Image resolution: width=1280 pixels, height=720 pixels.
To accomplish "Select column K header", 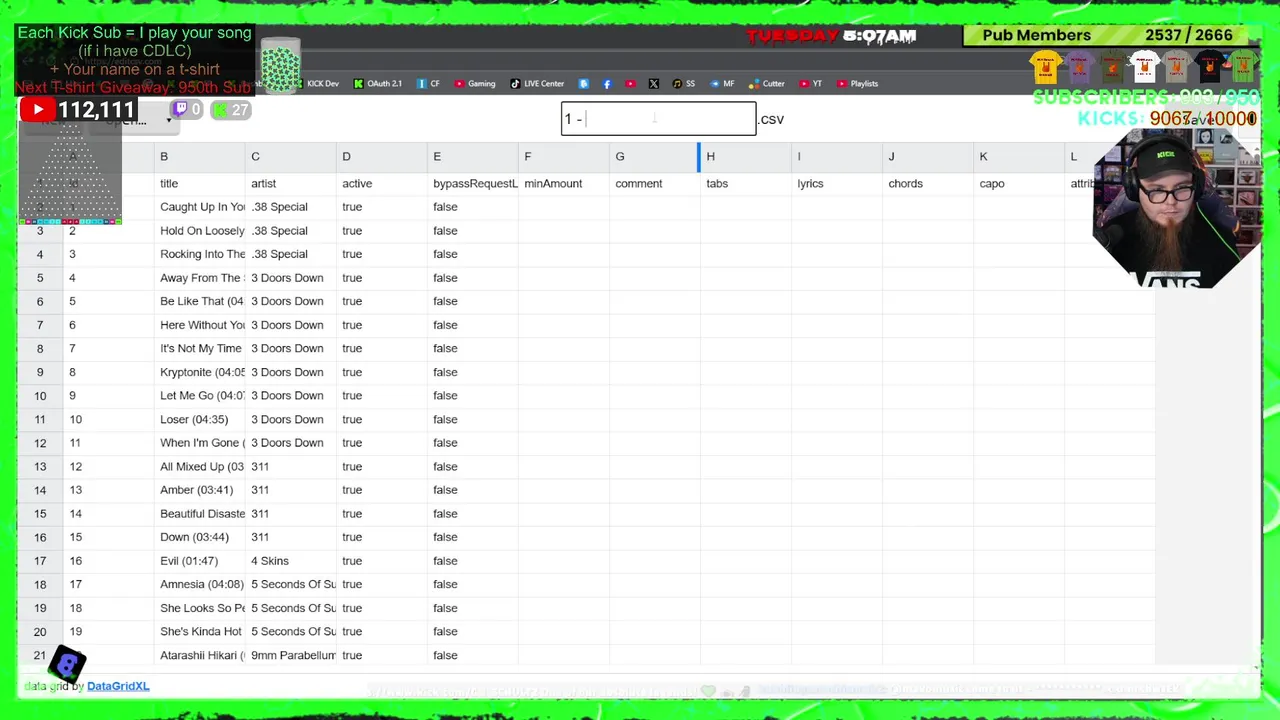I will (x=1019, y=157).
